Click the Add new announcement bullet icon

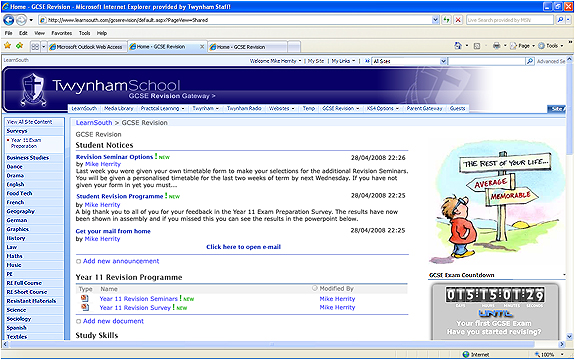(x=78, y=261)
